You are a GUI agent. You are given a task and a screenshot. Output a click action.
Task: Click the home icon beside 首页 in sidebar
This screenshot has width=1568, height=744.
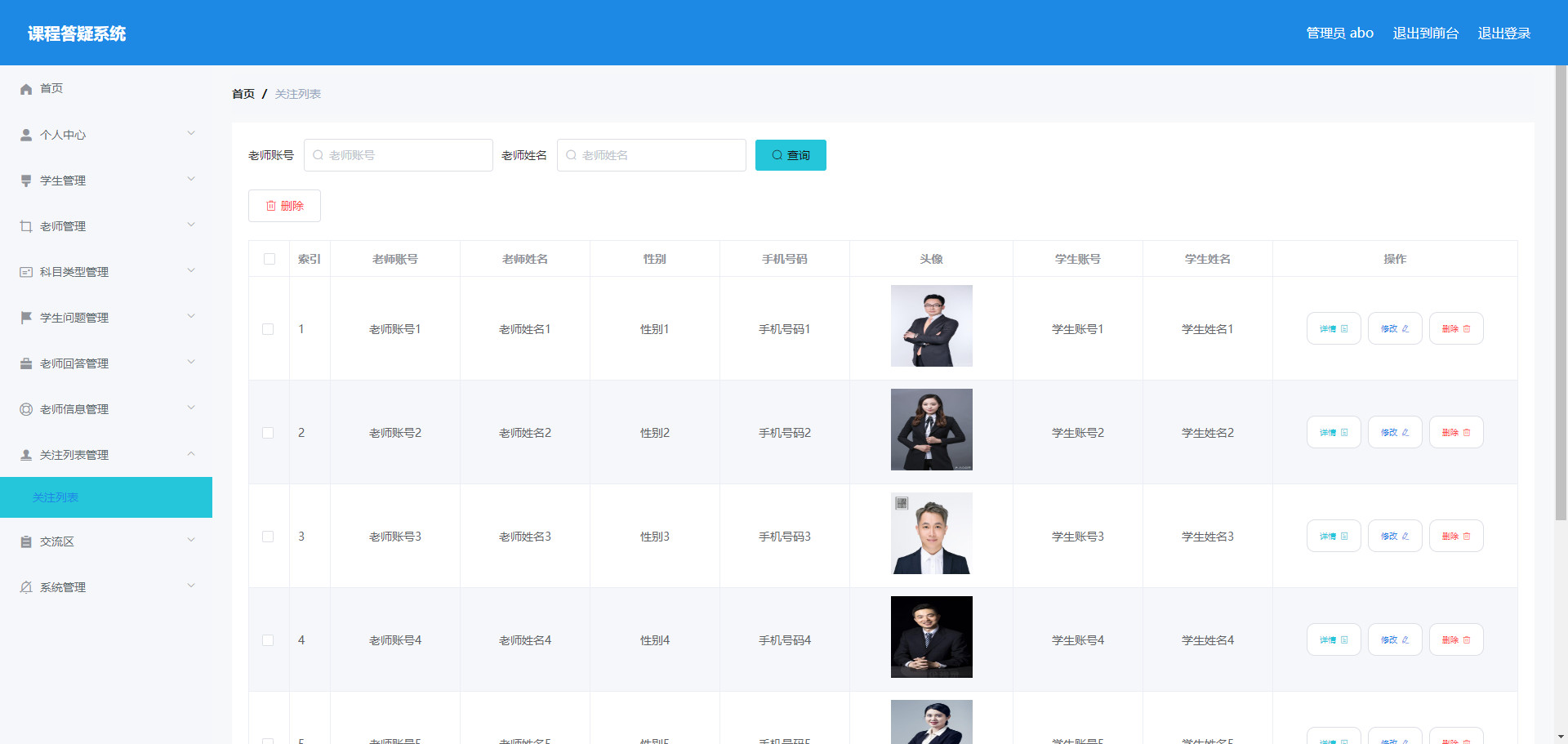26,89
